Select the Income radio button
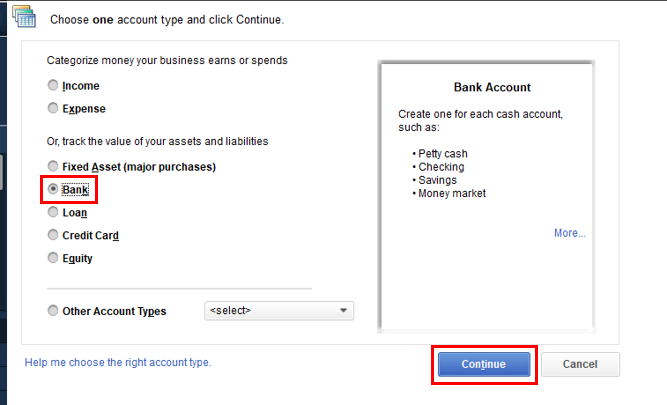The image size is (667, 405). (x=53, y=86)
